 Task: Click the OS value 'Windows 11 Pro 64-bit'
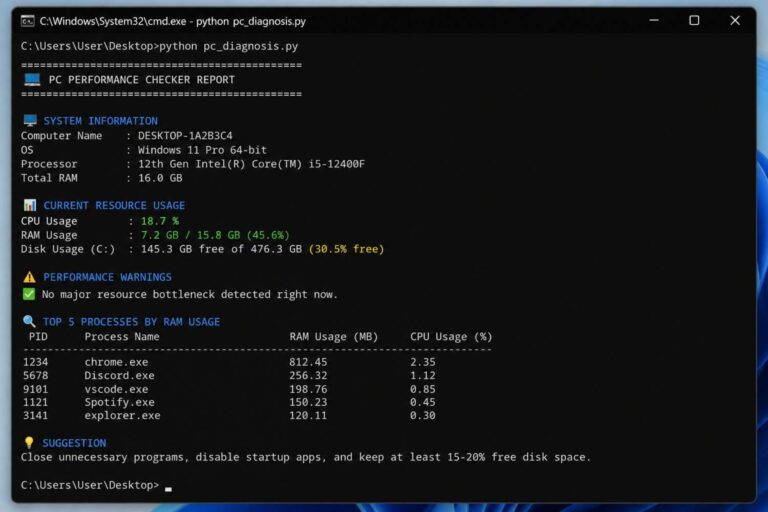202,150
